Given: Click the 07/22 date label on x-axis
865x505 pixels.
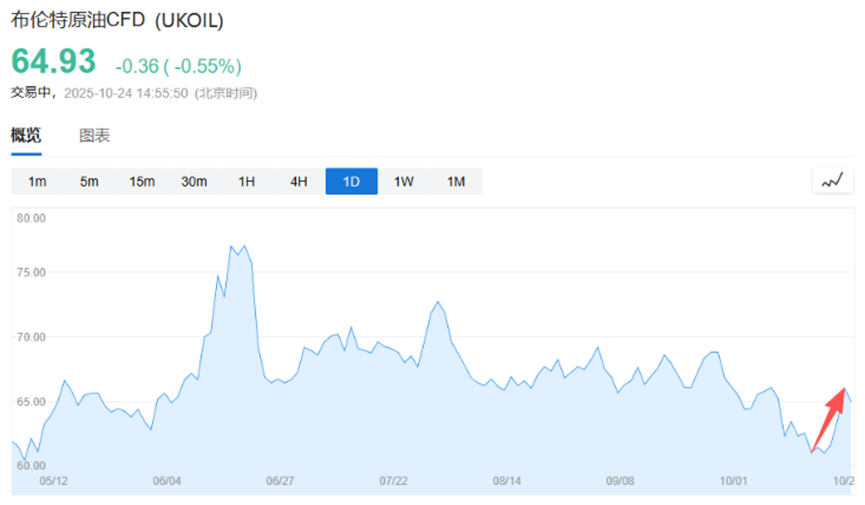Looking at the screenshot, I should (394, 481).
